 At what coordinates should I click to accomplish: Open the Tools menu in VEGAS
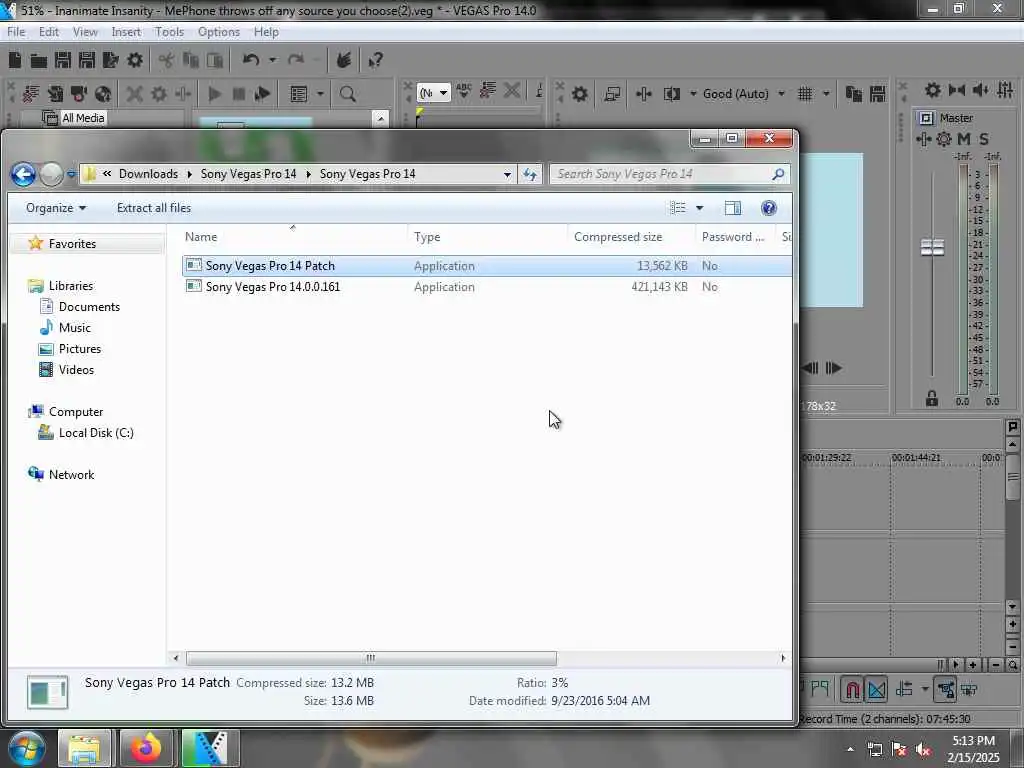click(x=169, y=31)
